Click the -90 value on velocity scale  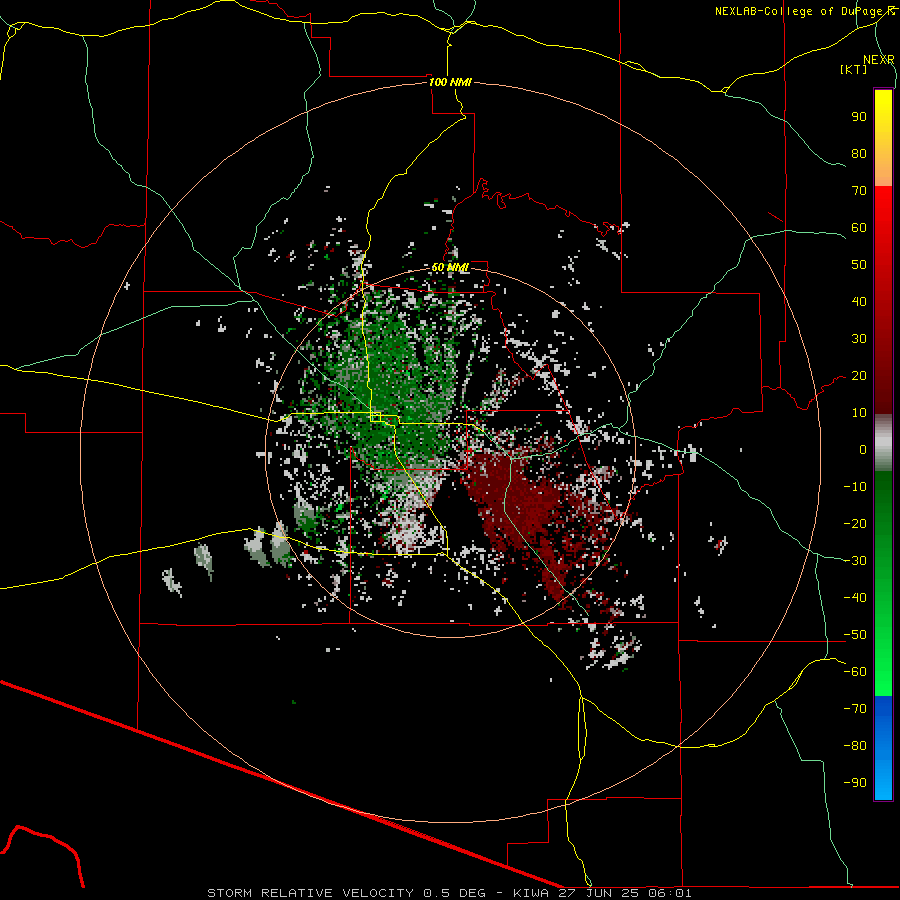coord(855,783)
